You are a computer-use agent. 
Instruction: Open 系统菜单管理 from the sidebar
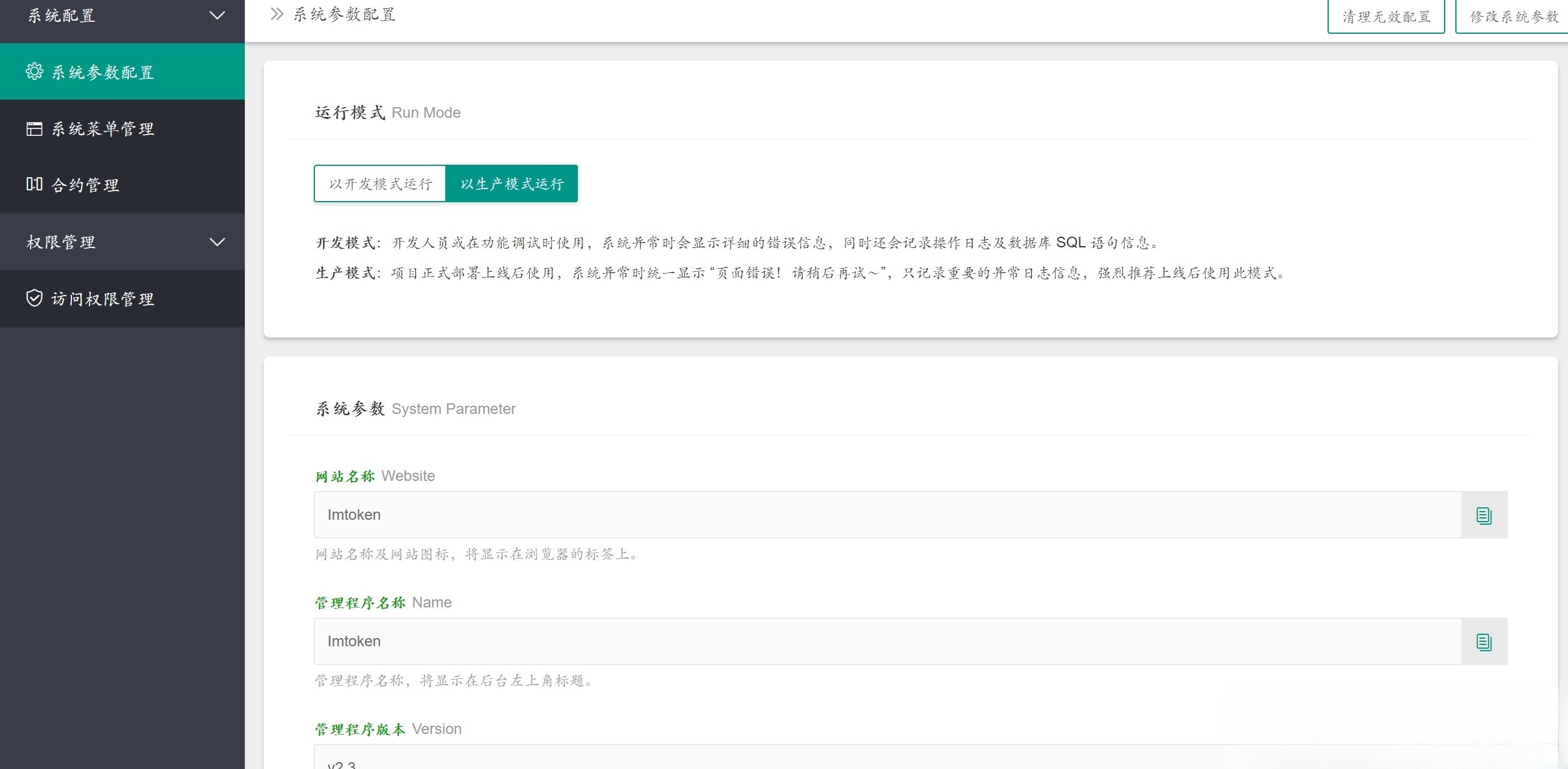pos(102,128)
